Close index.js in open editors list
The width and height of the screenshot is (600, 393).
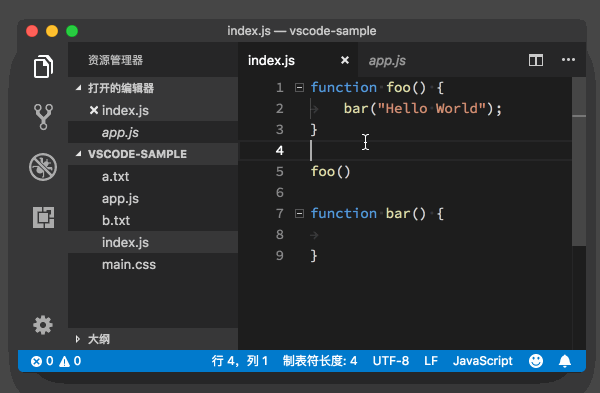(x=94, y=111)
